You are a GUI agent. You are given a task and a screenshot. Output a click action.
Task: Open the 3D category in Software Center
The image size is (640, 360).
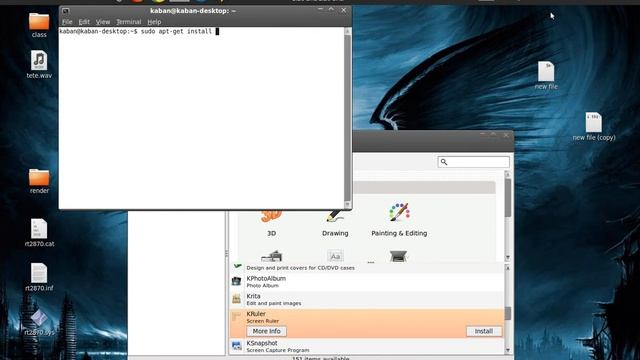pyautogui.click(x=271, y=224)
